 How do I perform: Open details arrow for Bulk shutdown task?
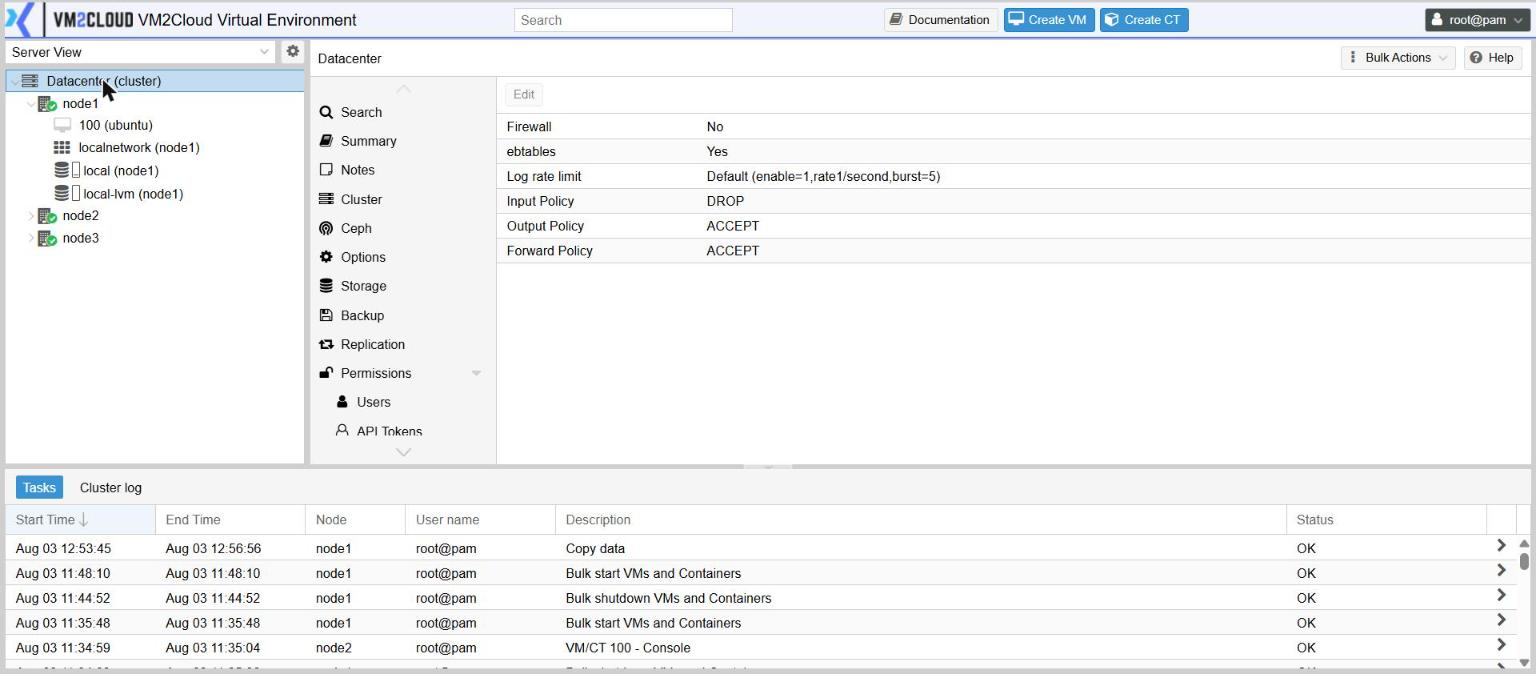(1501, 596)
